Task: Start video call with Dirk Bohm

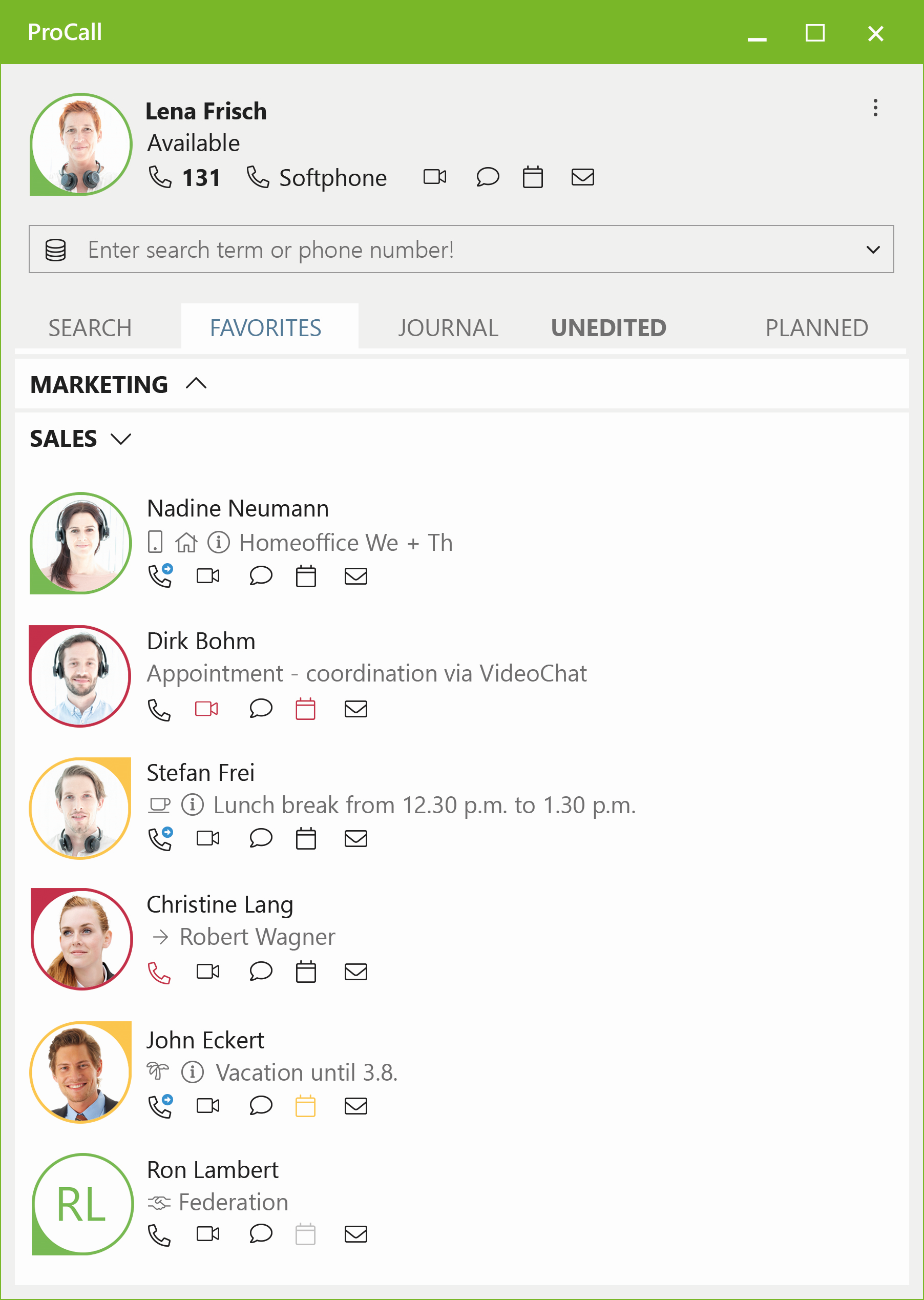Action: (x=206, y=709)
